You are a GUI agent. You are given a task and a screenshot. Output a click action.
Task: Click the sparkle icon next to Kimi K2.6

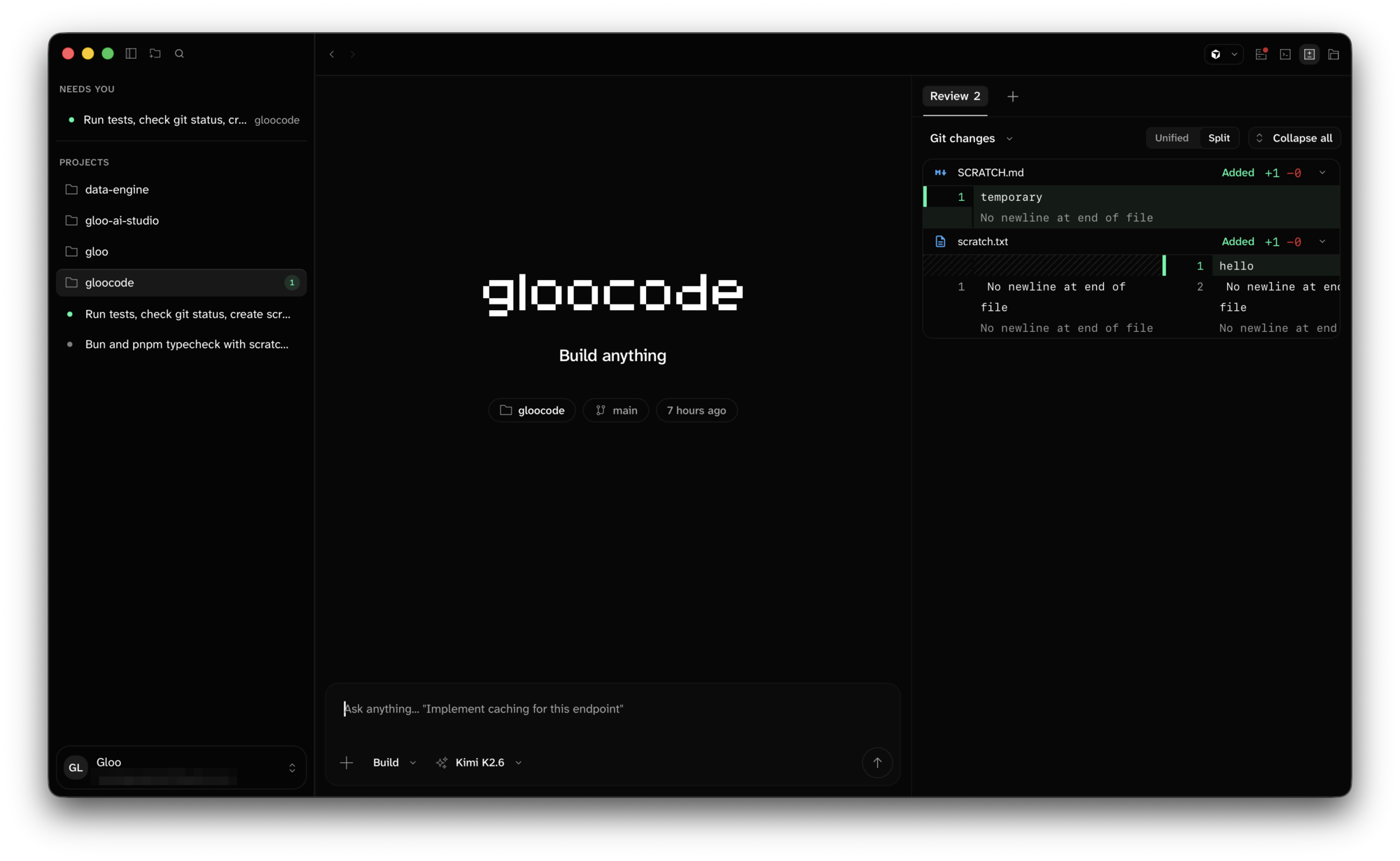[442, 762]
